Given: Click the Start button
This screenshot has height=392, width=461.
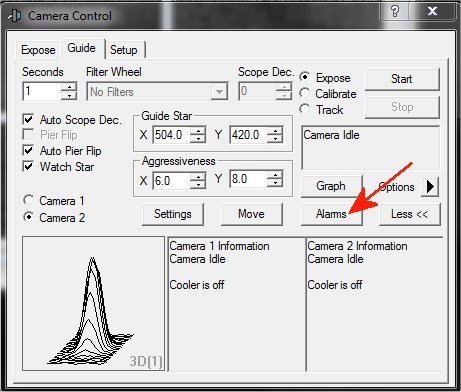Looking at the screenshot, I should tap(402, 79).
